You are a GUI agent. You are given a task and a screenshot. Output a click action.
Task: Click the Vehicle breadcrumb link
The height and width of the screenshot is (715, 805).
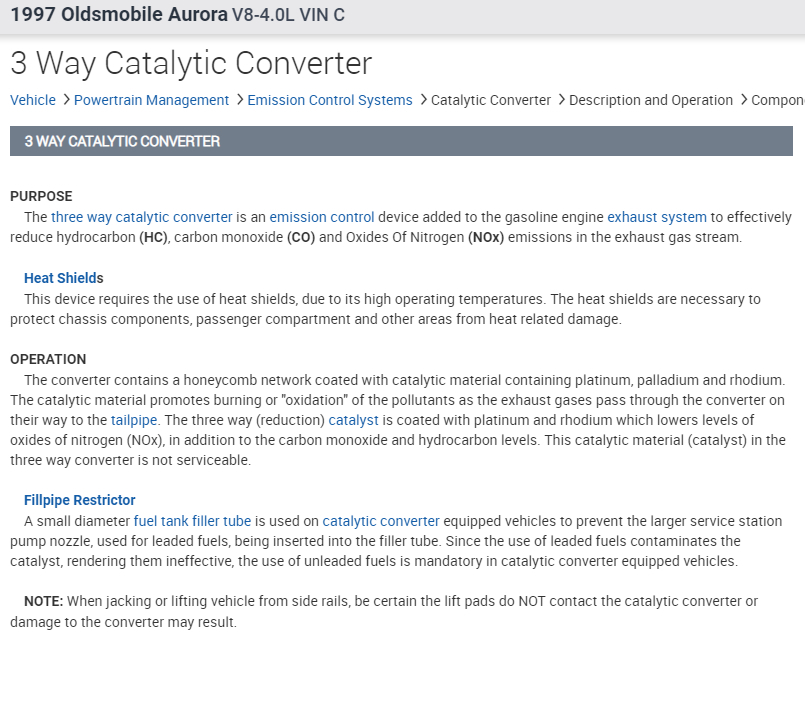(x=33, y=100)
